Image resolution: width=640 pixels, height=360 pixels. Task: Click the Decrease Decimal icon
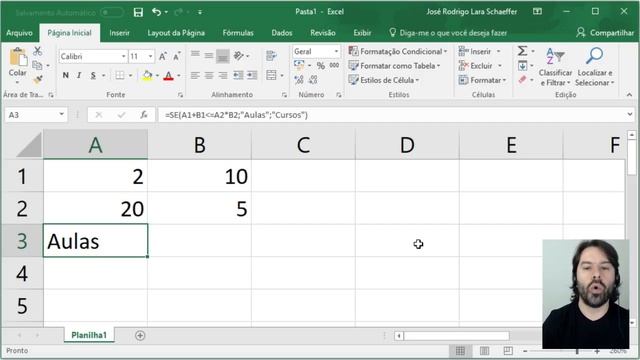313,79
